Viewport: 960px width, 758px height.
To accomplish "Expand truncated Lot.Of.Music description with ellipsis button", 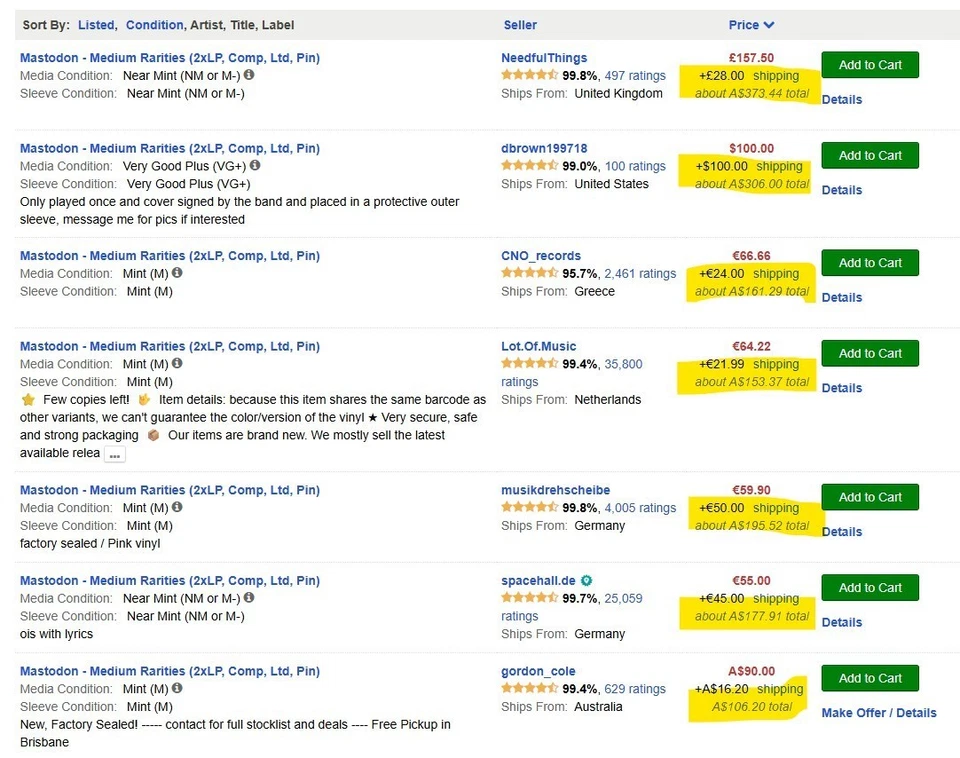I will click(115, 454).
